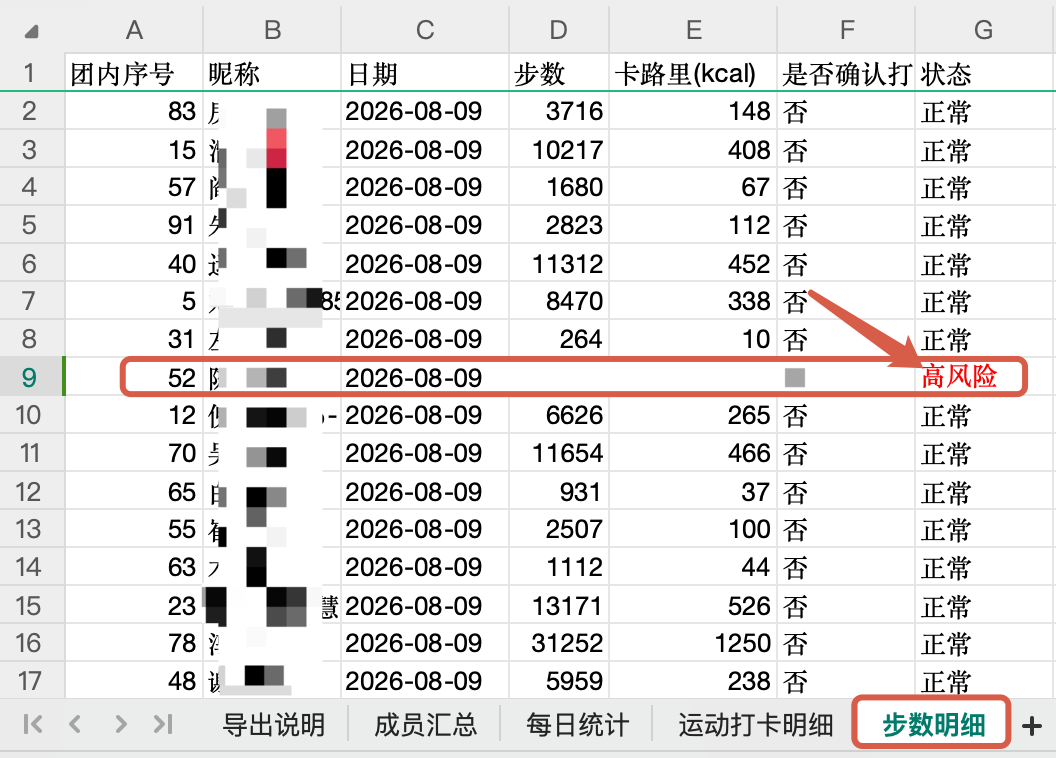Select team number cell 52

[x=134, y=378]
